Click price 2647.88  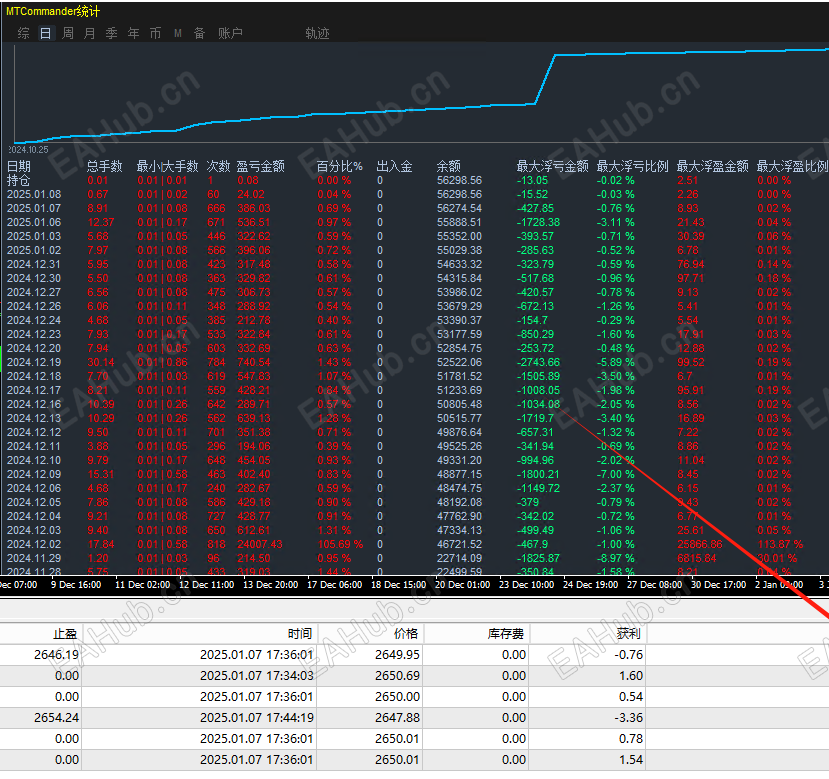(397, 718)
